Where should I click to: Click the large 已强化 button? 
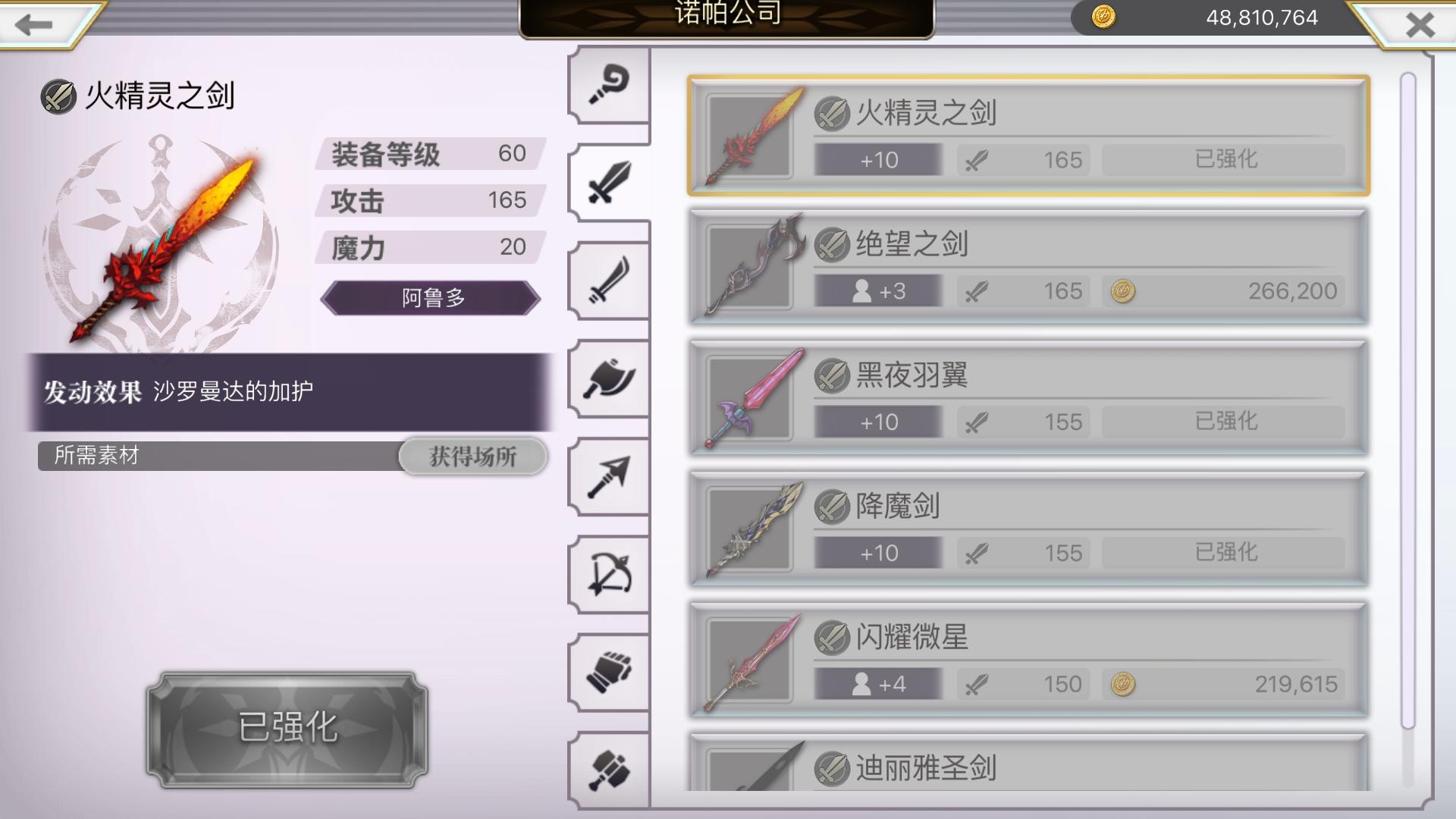coord(287,729)
